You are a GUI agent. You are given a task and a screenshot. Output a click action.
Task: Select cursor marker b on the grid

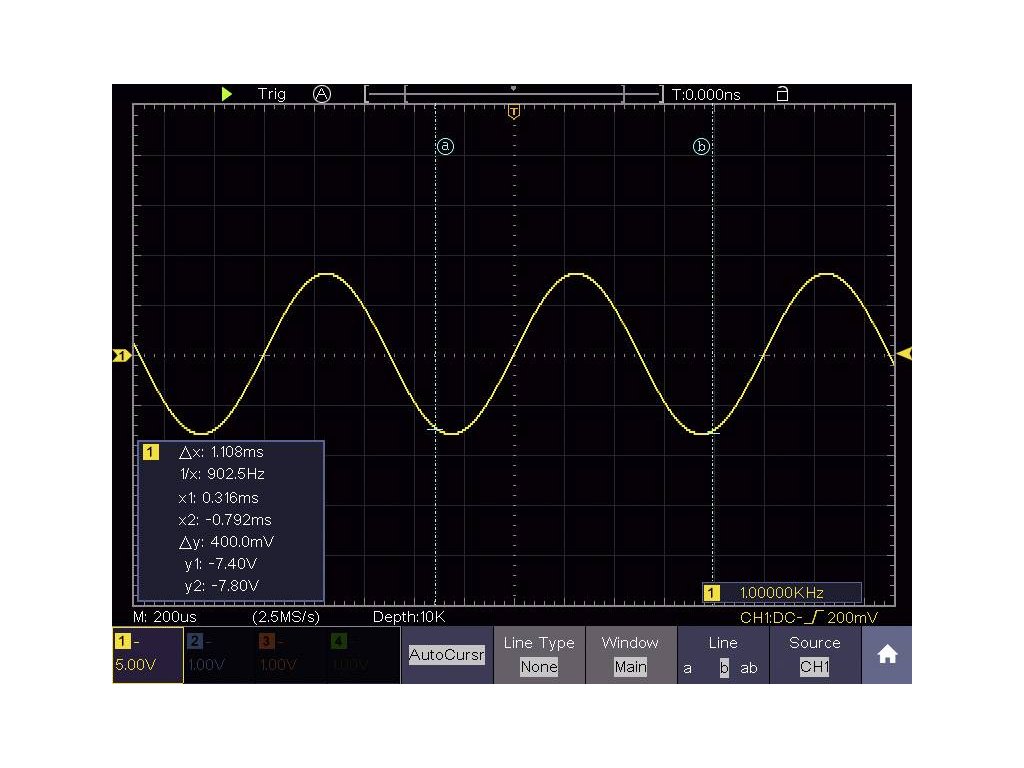pos(702,147)
